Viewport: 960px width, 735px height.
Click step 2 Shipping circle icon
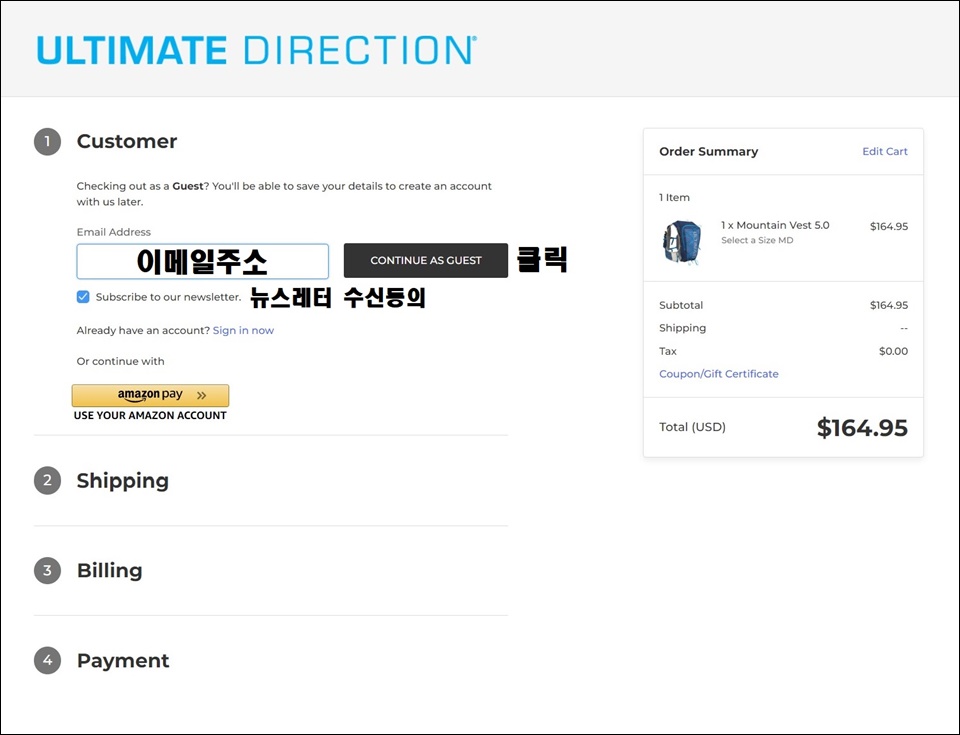point(47,481)
